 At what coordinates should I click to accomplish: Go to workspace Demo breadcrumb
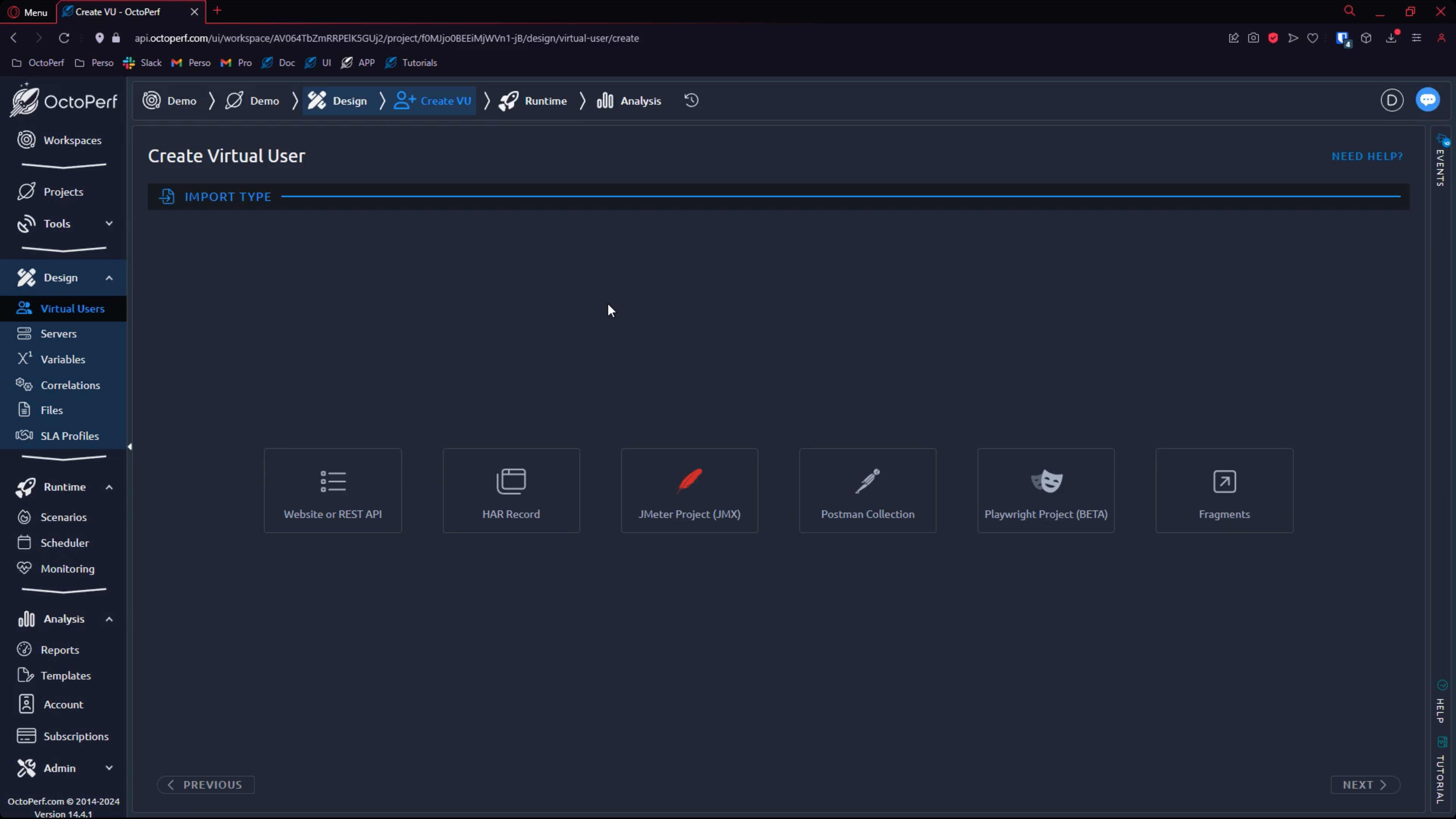(x=169, y=101)
